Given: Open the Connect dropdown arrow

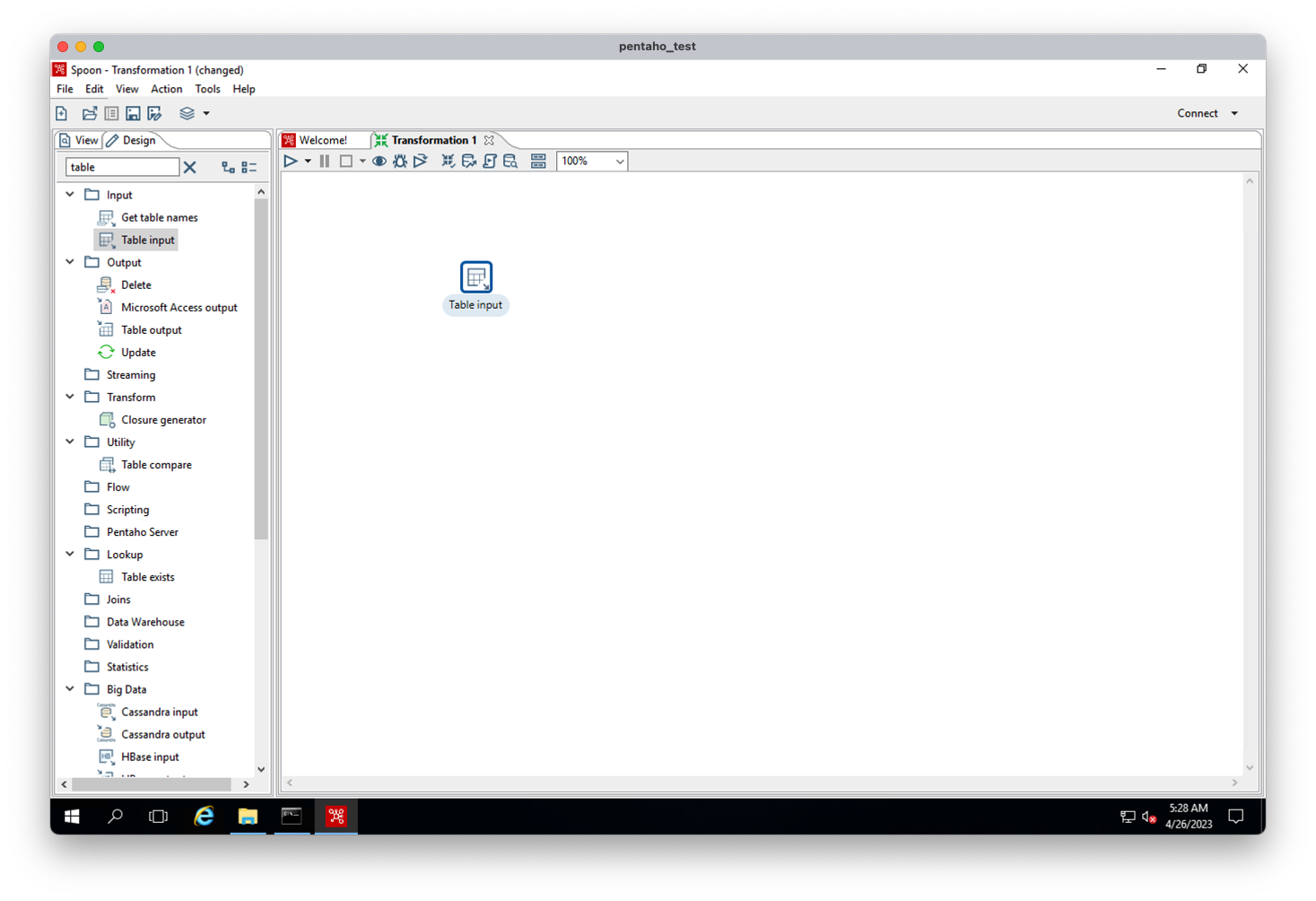Looking at the screenshot, I should coord(1234,114).
